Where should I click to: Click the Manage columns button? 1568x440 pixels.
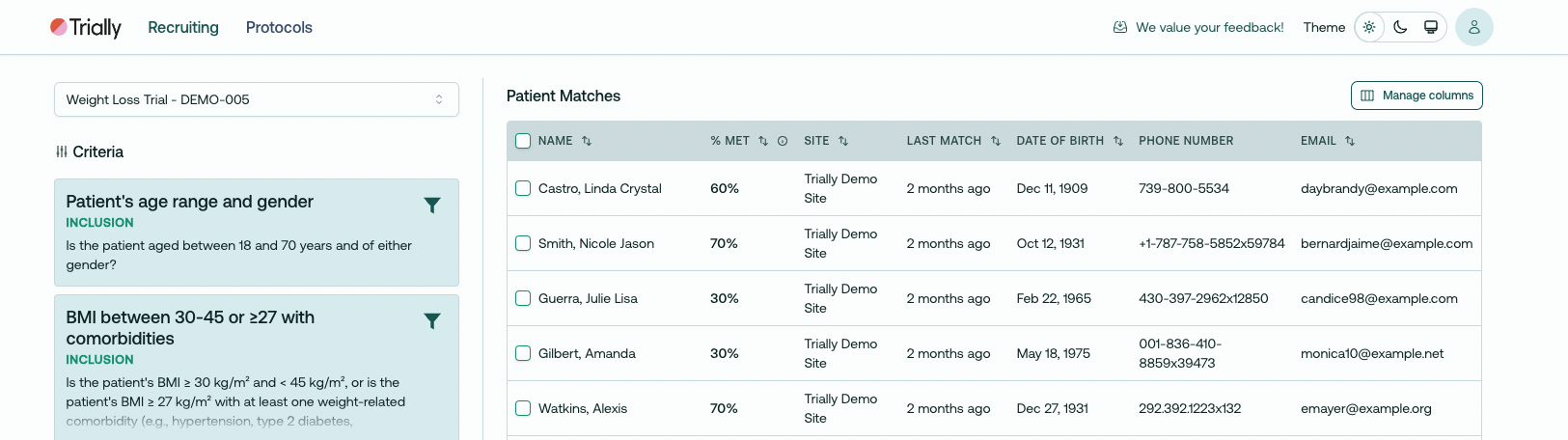[x=1417, y=96]
